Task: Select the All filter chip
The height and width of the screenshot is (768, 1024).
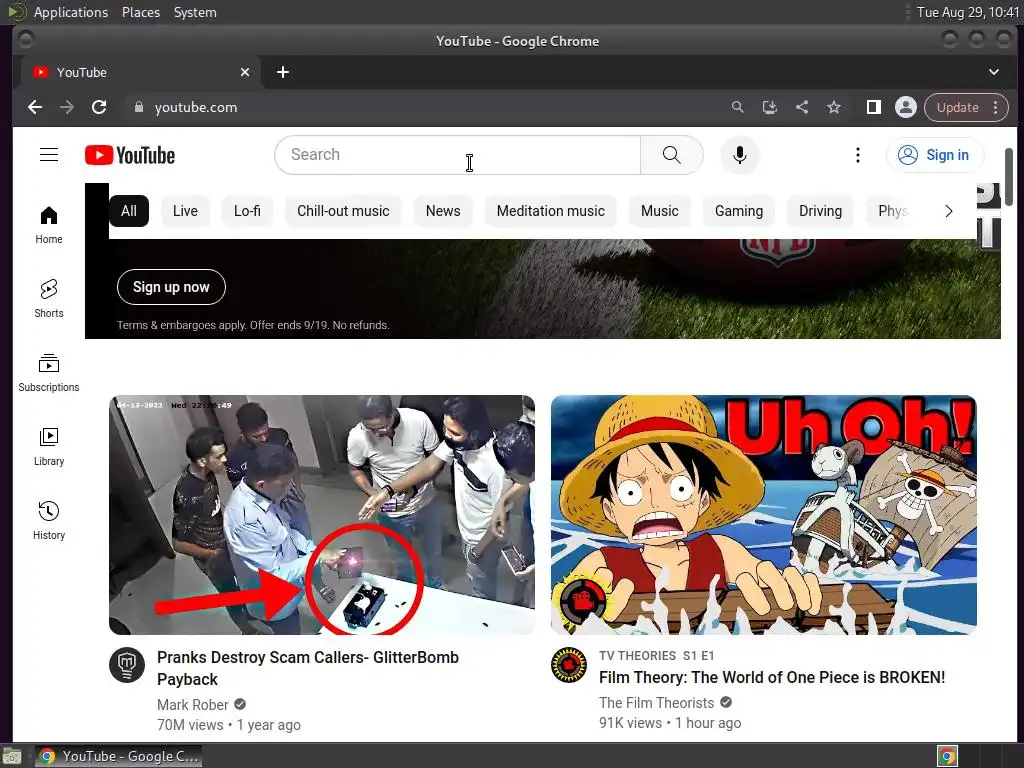Action: point(129,211)
